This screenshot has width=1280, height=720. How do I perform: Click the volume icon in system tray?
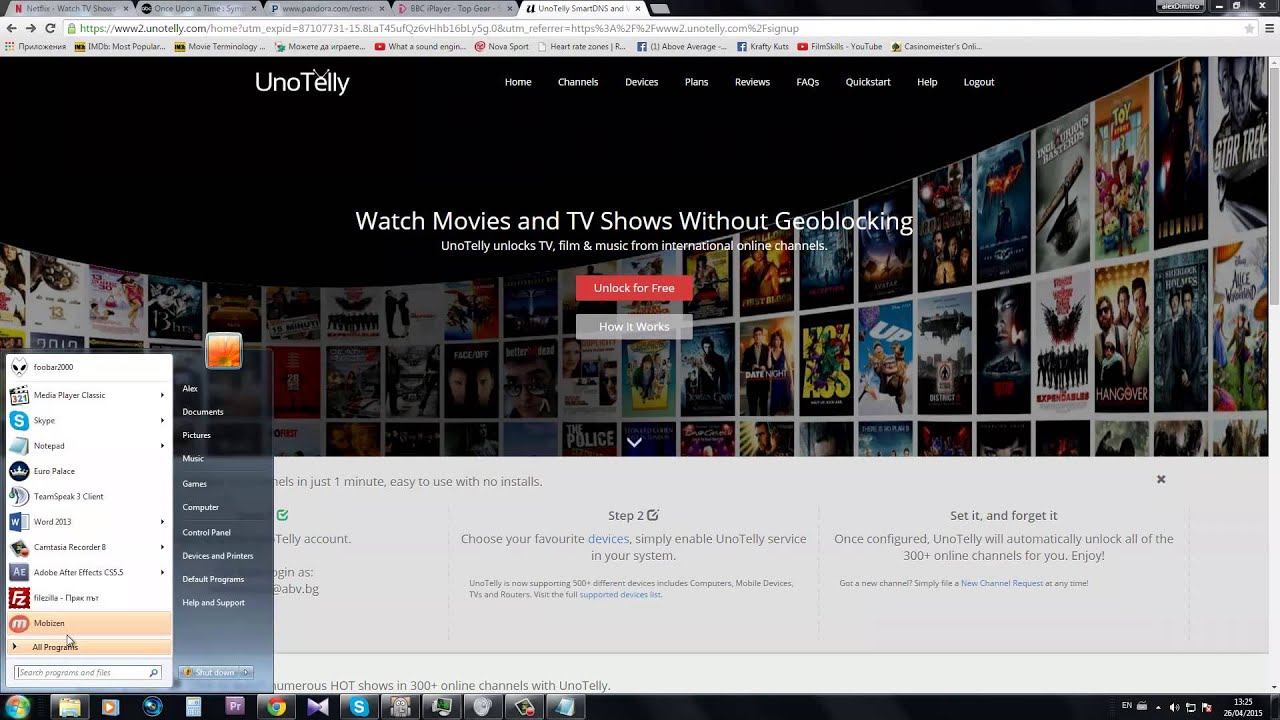click(1176, 707)
